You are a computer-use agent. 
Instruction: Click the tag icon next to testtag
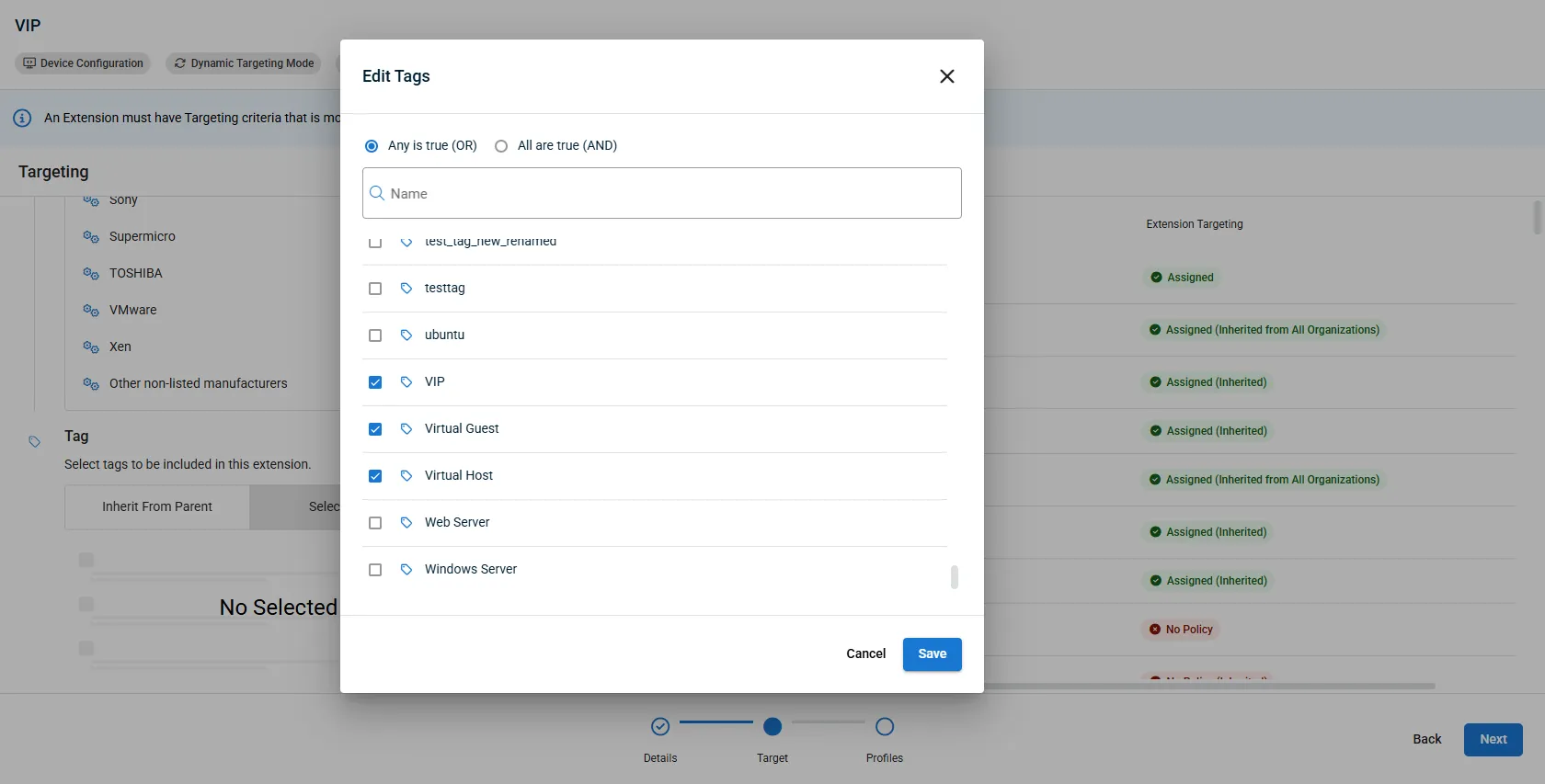[x=406, y=289]
